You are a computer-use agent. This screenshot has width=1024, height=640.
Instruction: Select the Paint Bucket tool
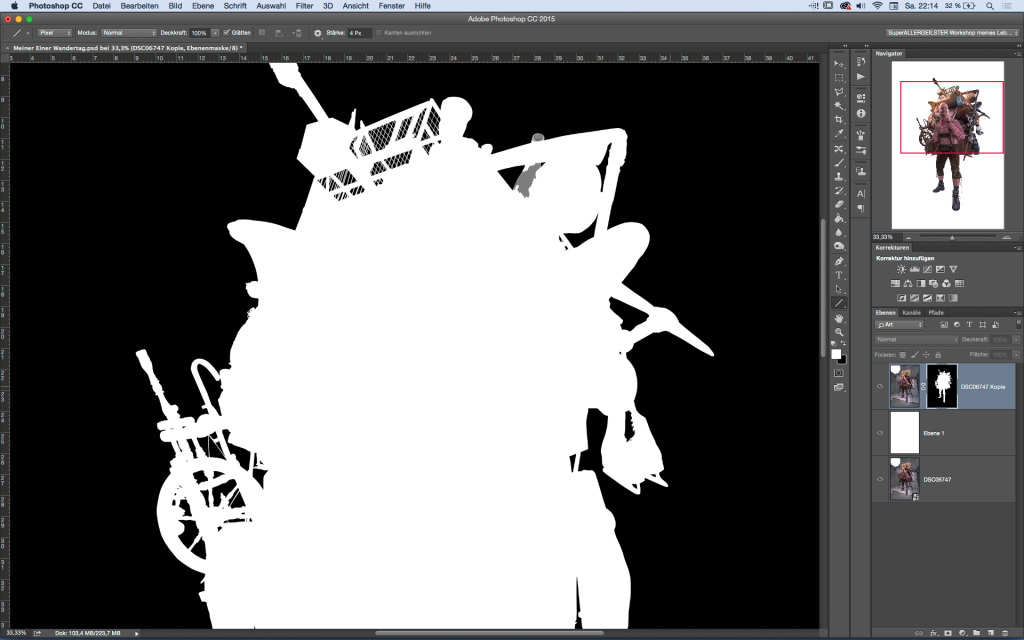(839, 218)
